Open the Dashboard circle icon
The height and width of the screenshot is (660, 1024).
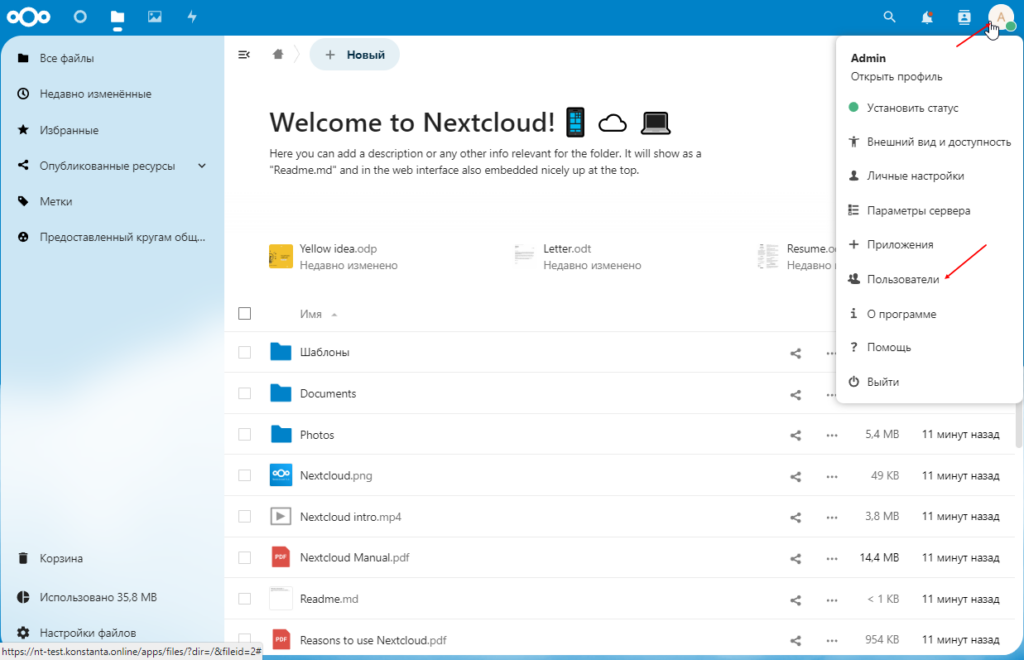(x=80, y=17)
